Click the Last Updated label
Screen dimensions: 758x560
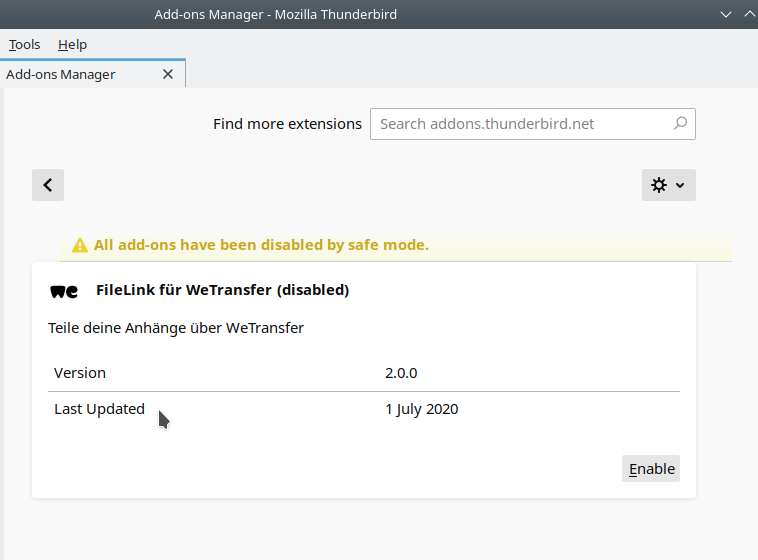click(x=99, y=409)
